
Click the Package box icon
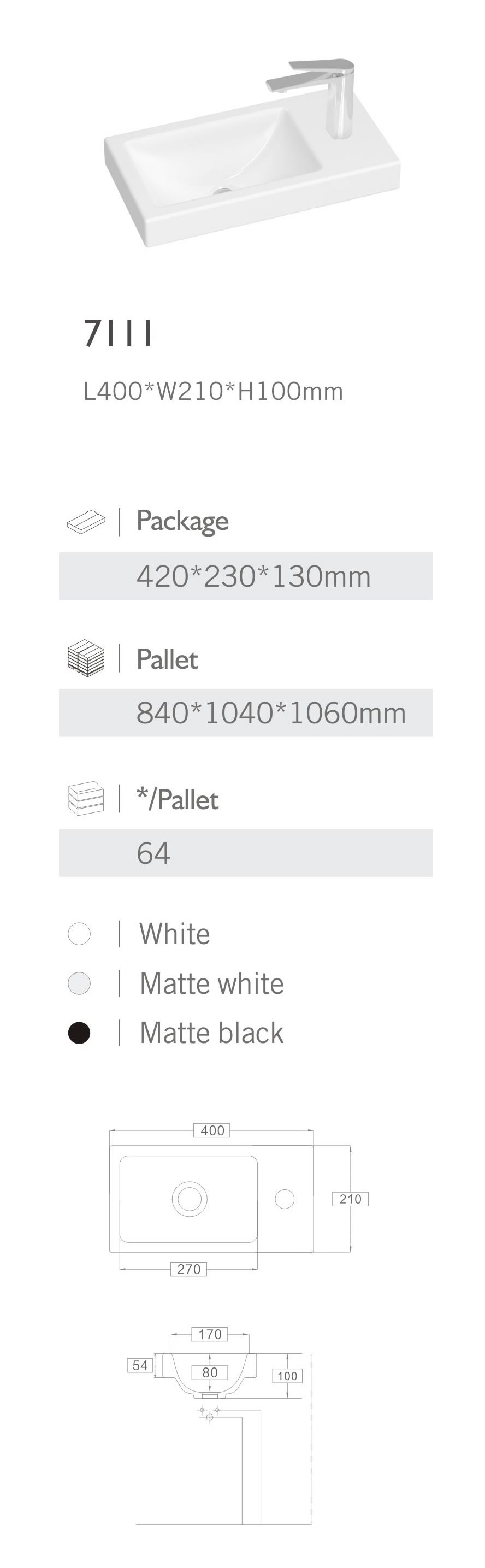pos(86,522)
